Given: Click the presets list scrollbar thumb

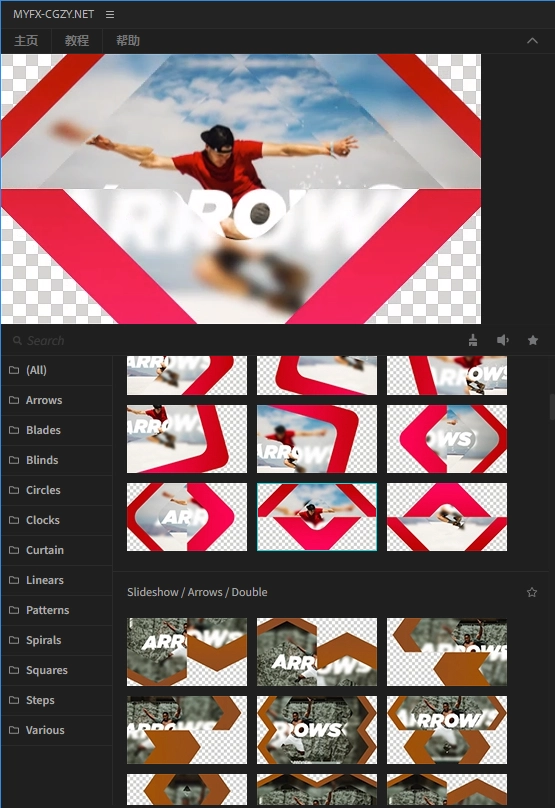Looking at the screenshot, I should pos(552,407).
